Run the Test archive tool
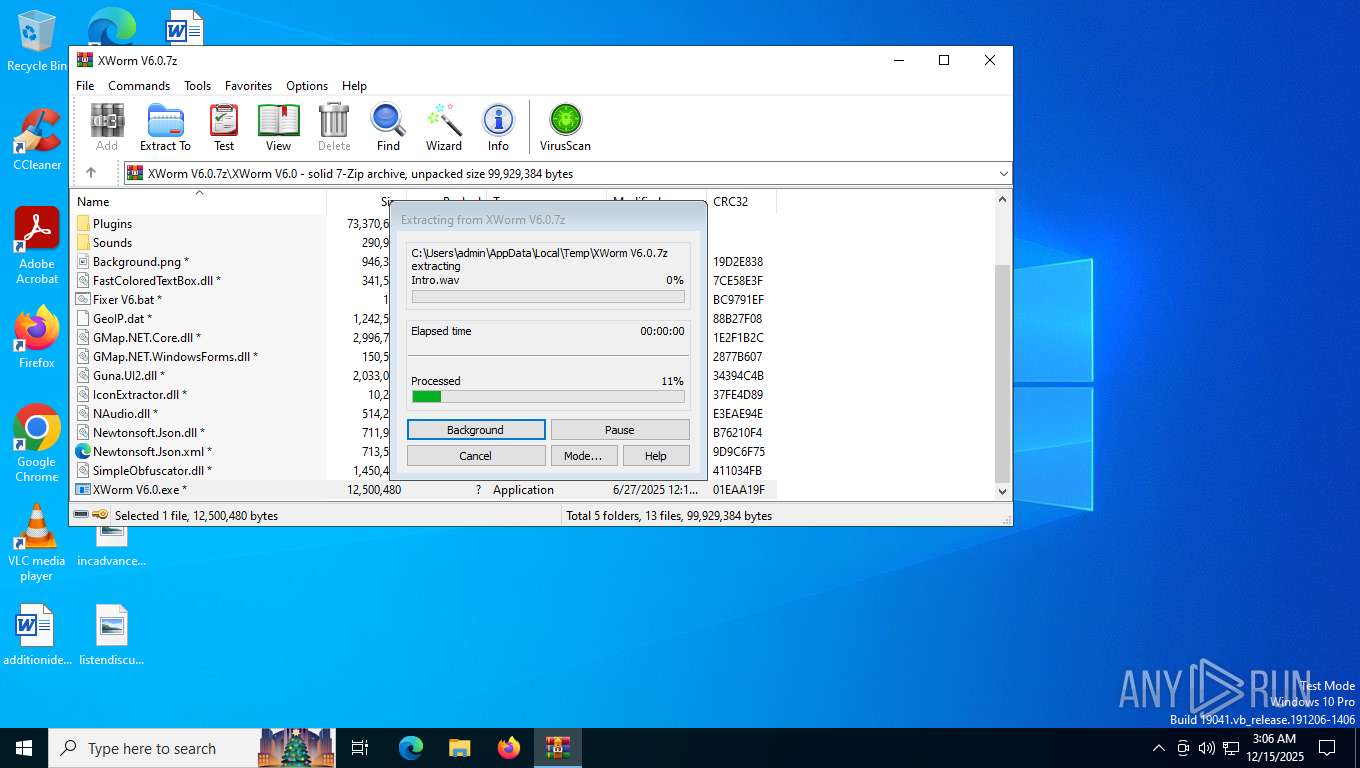Image resolution: width=1360 pixels, height=768 pixels. click(x=224, y=127)
